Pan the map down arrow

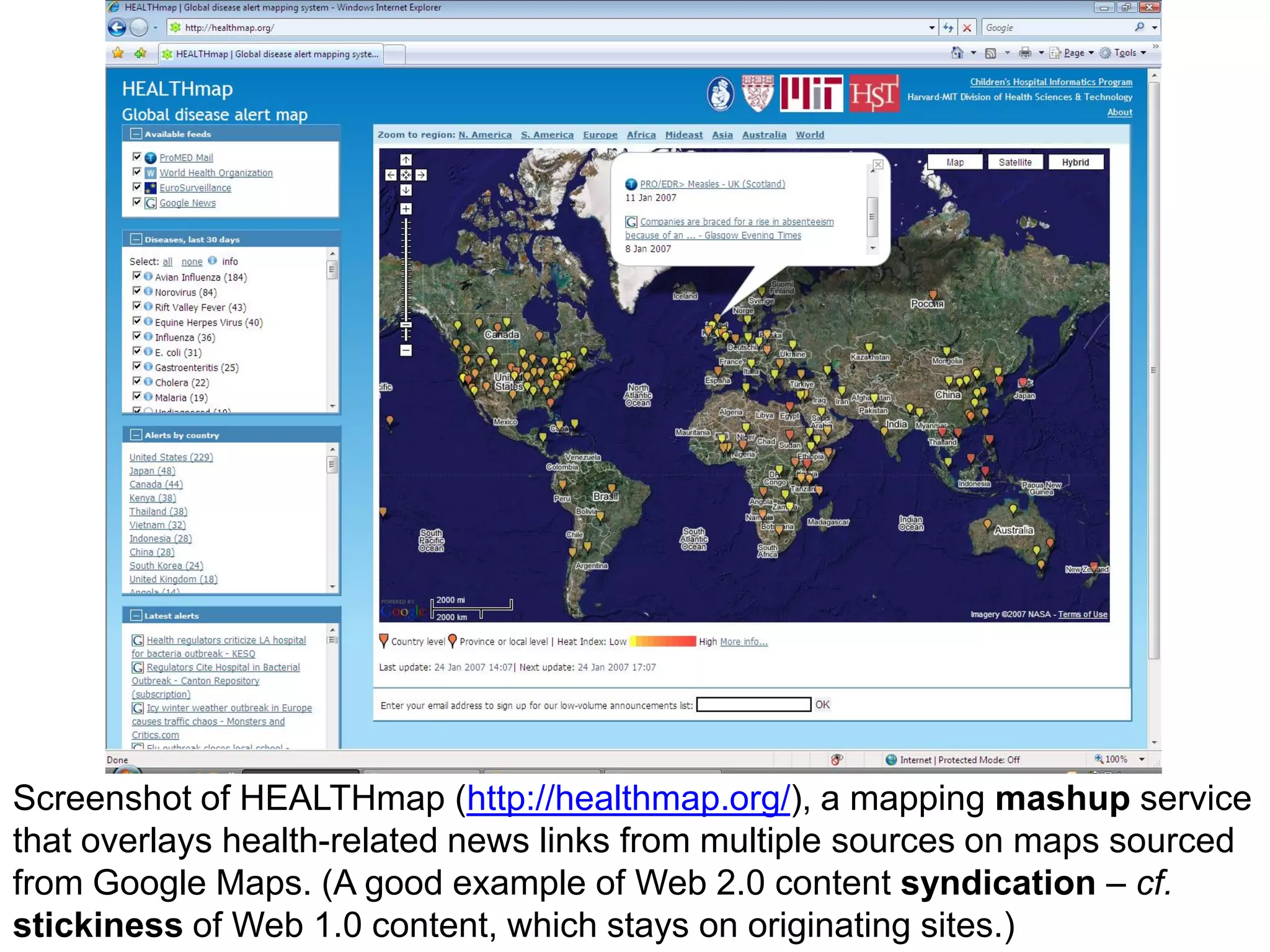(x=406, y=190)
